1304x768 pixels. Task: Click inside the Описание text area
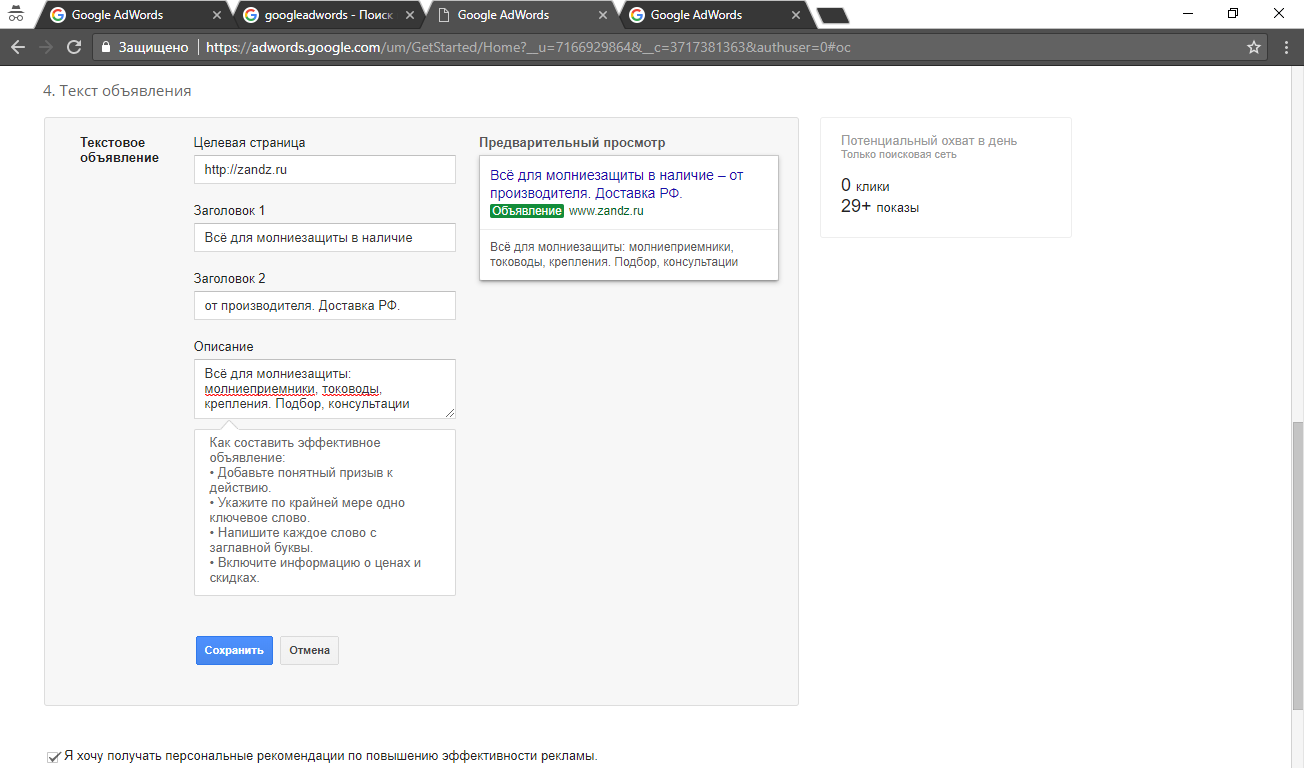click(324, 389)
